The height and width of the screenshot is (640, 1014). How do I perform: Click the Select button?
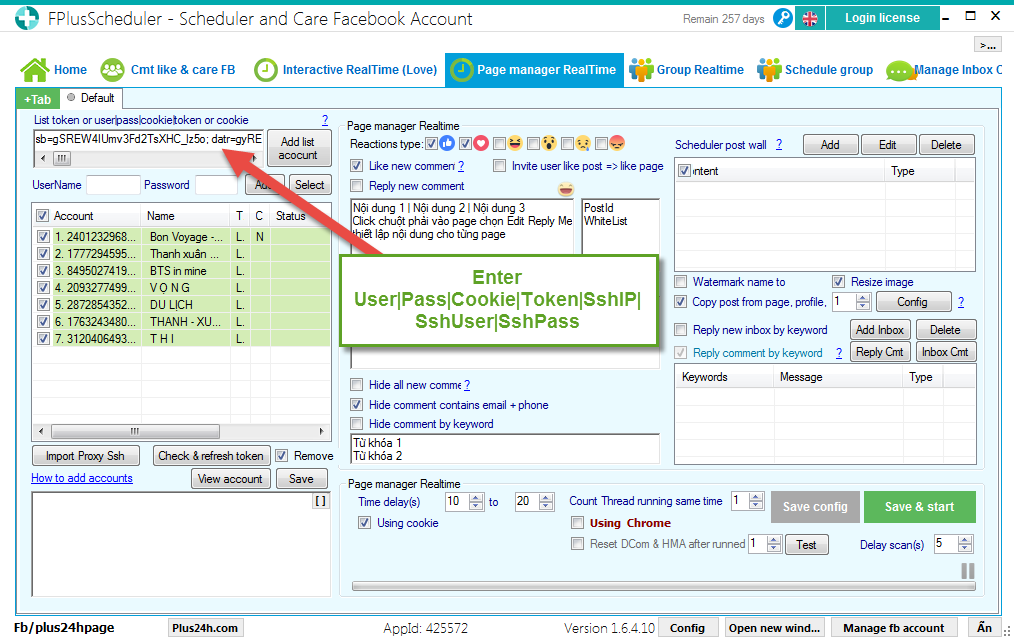click(310, 185)
